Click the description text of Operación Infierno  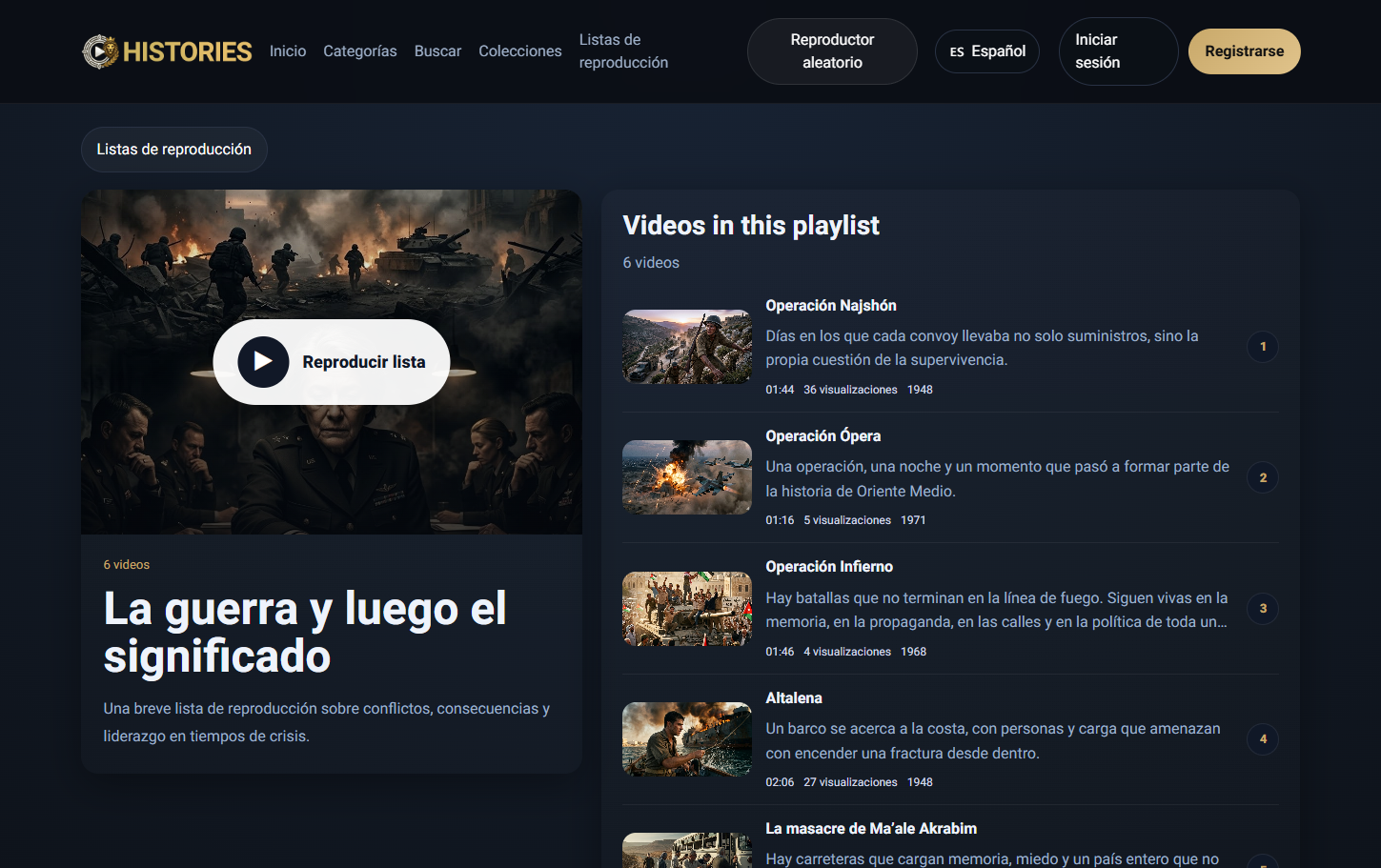pyautogui.click(x=997, y=610)
